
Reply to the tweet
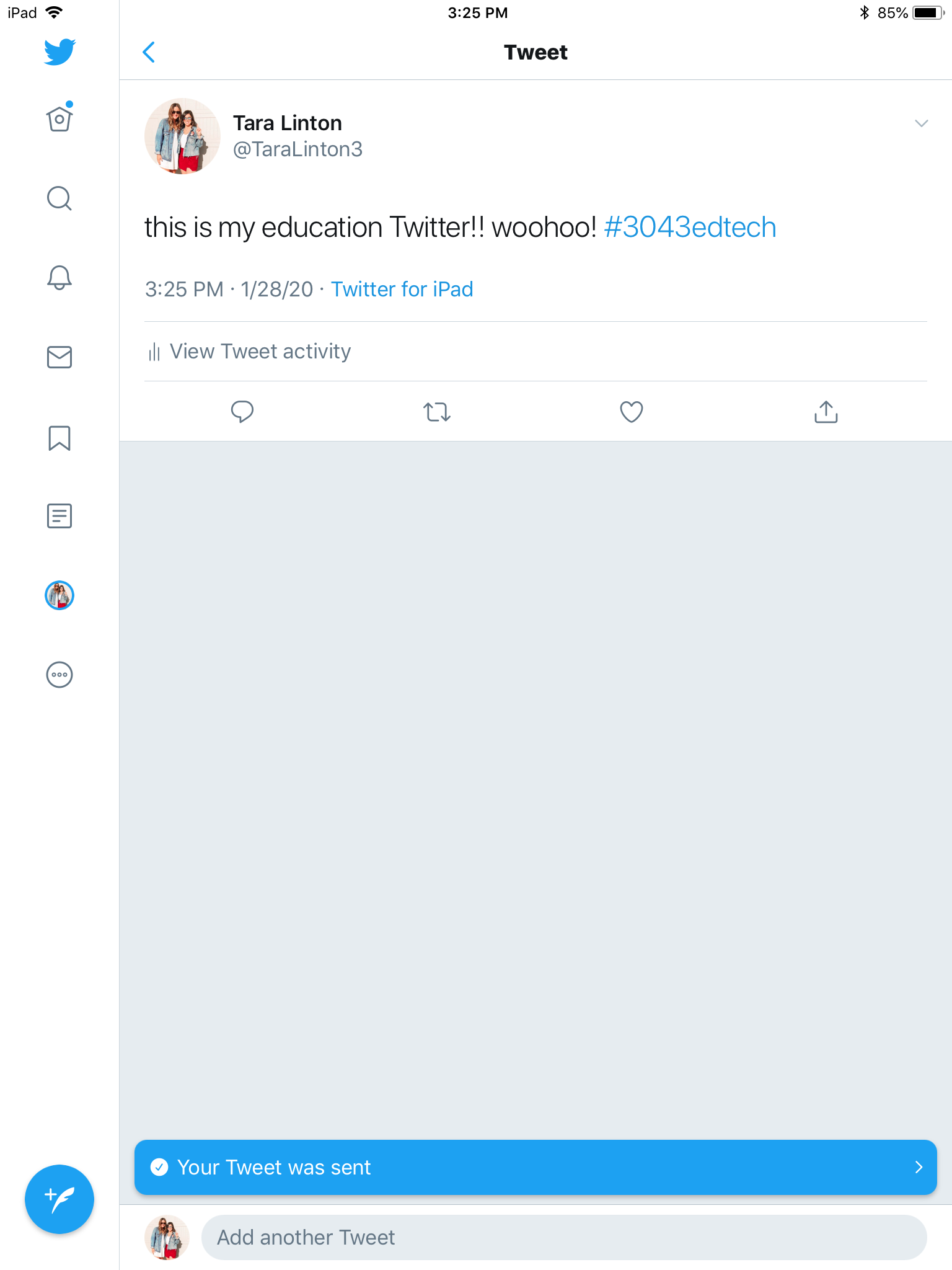(x=242, y=412)
